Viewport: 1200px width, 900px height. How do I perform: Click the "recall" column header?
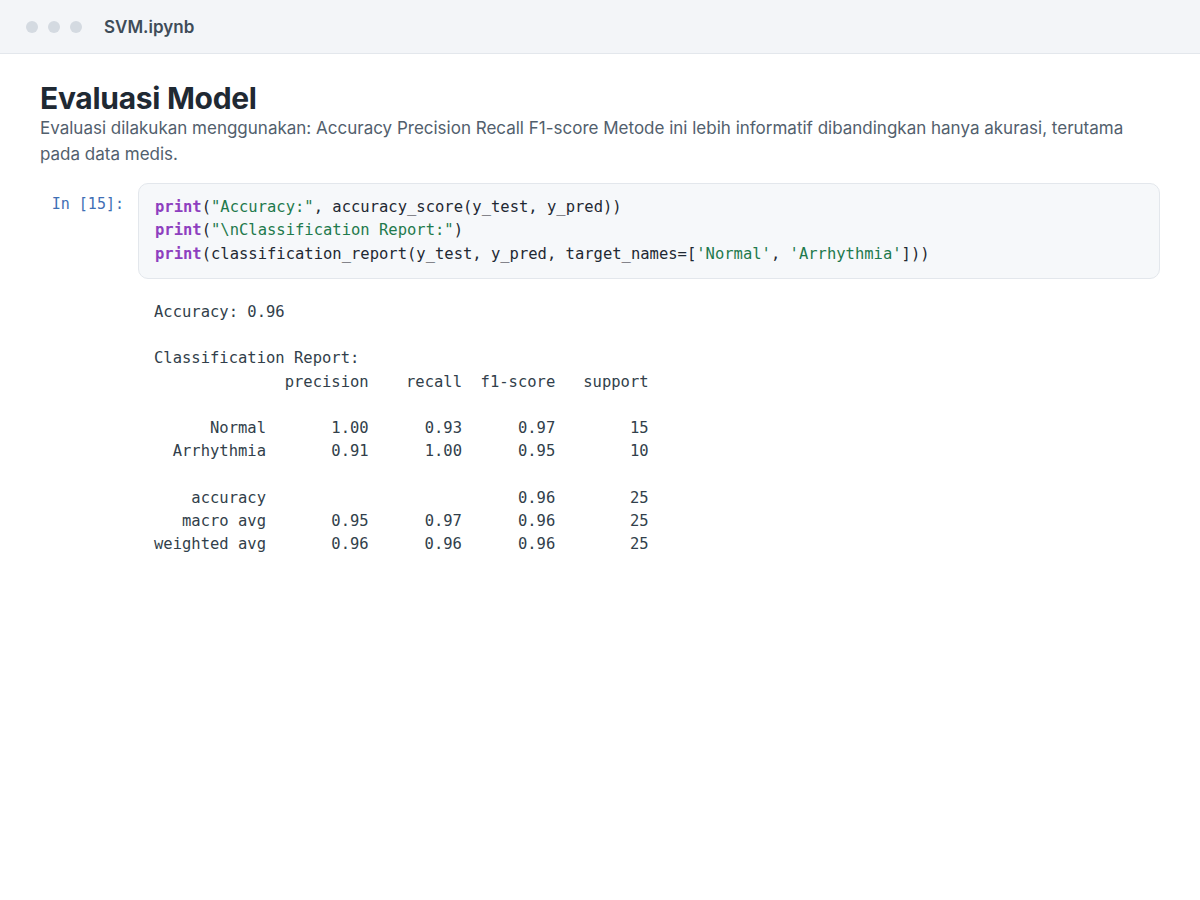click(434, 382)
